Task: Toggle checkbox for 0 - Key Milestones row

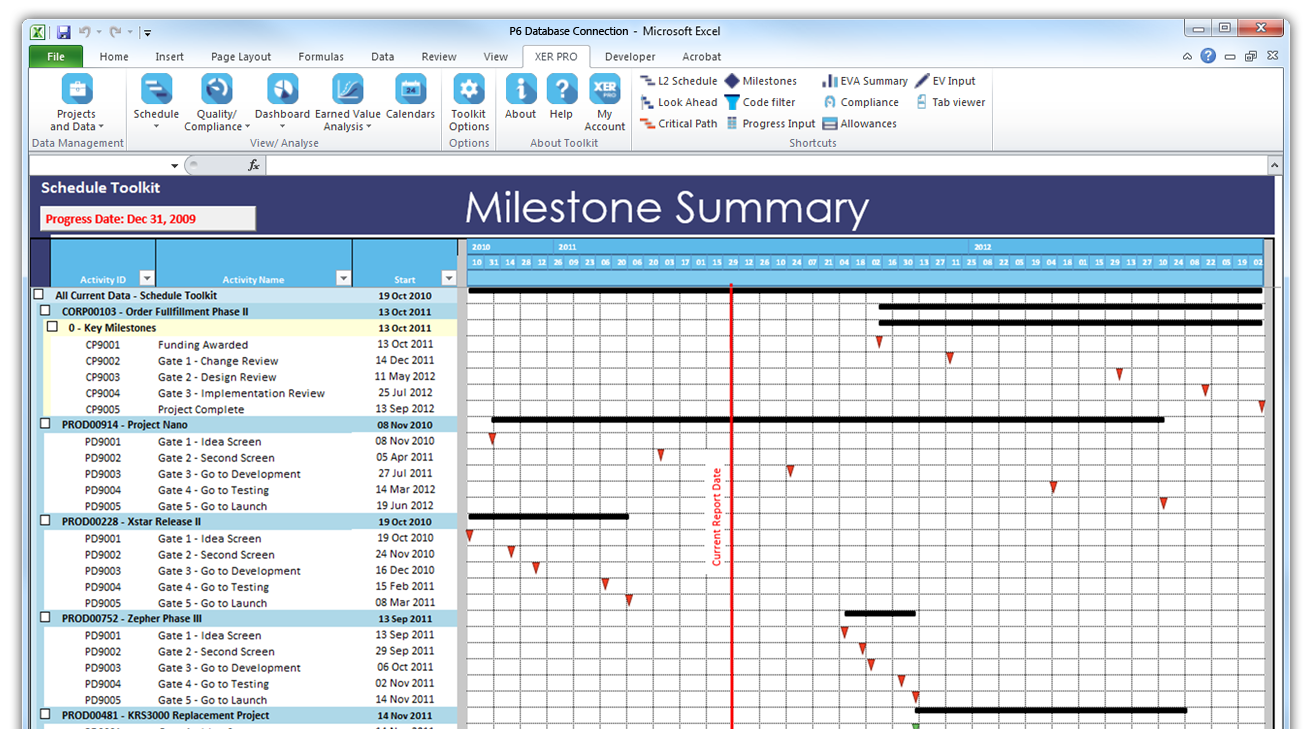Action: coord(52,327)
